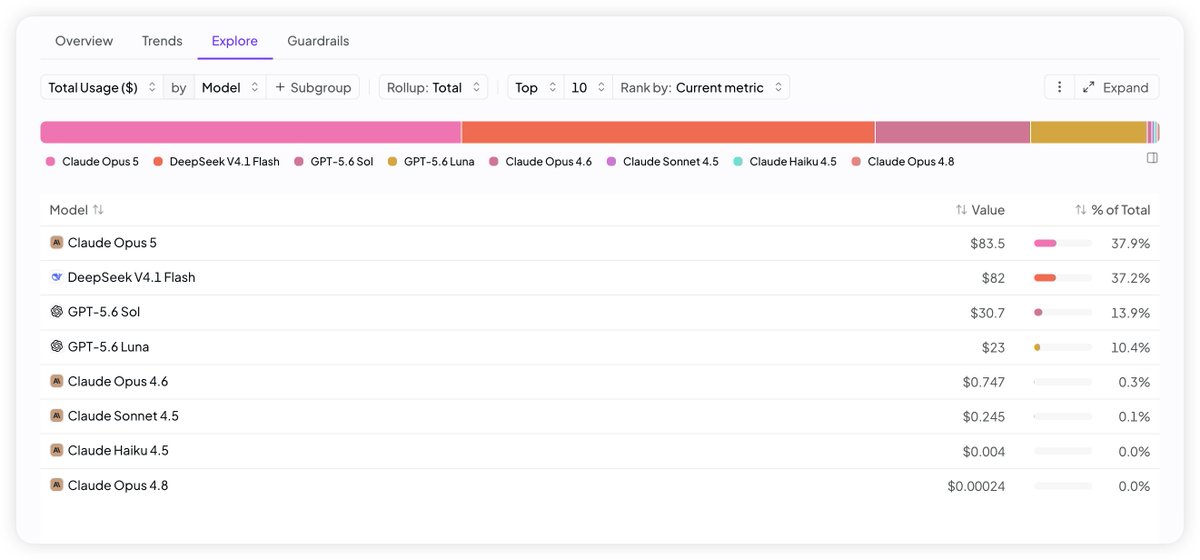
Task: Open the Total Usage ($) metric dropdown
Action: tap(102, 87)
